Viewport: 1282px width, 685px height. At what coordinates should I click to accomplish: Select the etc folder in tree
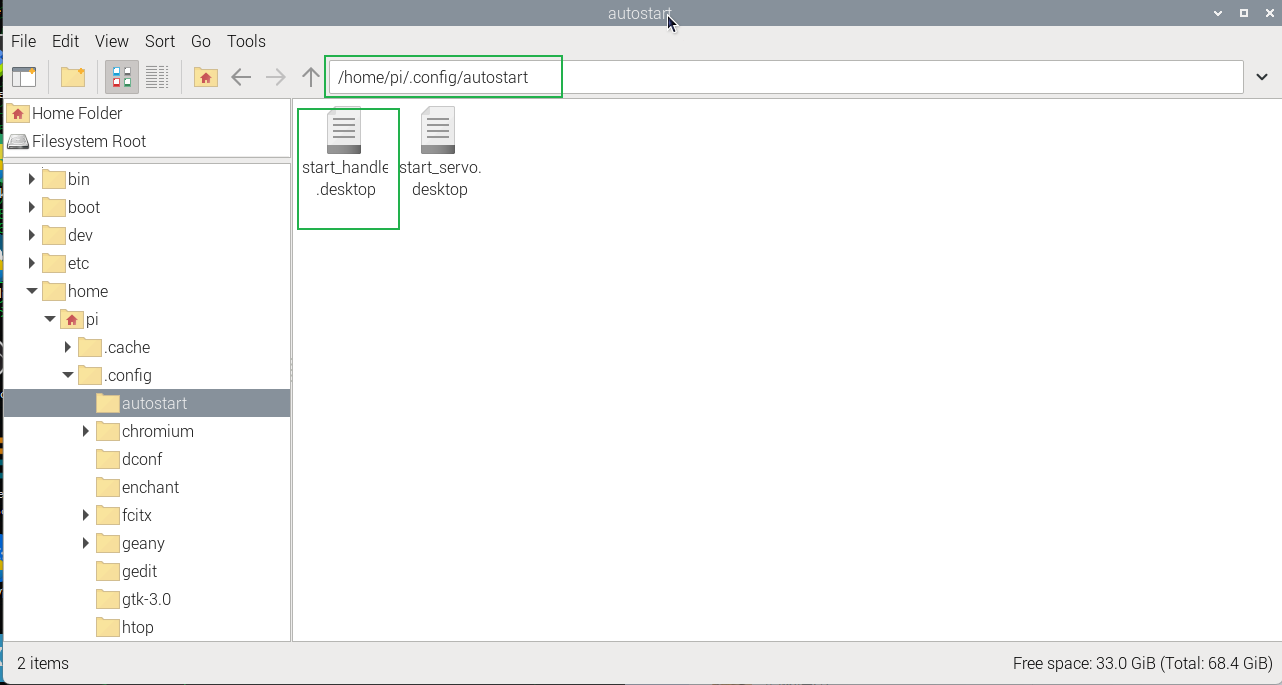(x=78, y=263)
